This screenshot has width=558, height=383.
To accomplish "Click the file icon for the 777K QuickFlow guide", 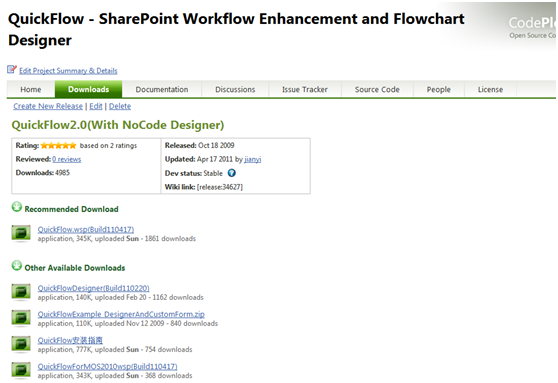I will coord(21,344).
